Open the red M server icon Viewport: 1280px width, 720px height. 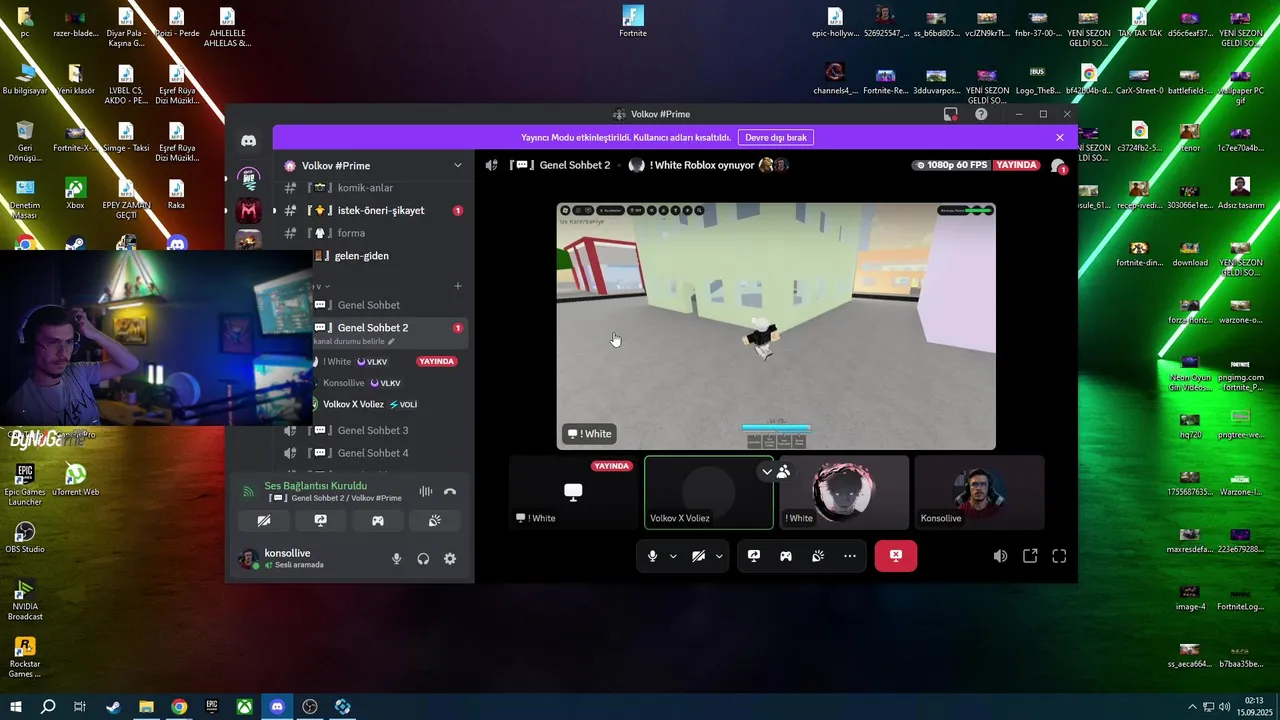tap(248, 210)
